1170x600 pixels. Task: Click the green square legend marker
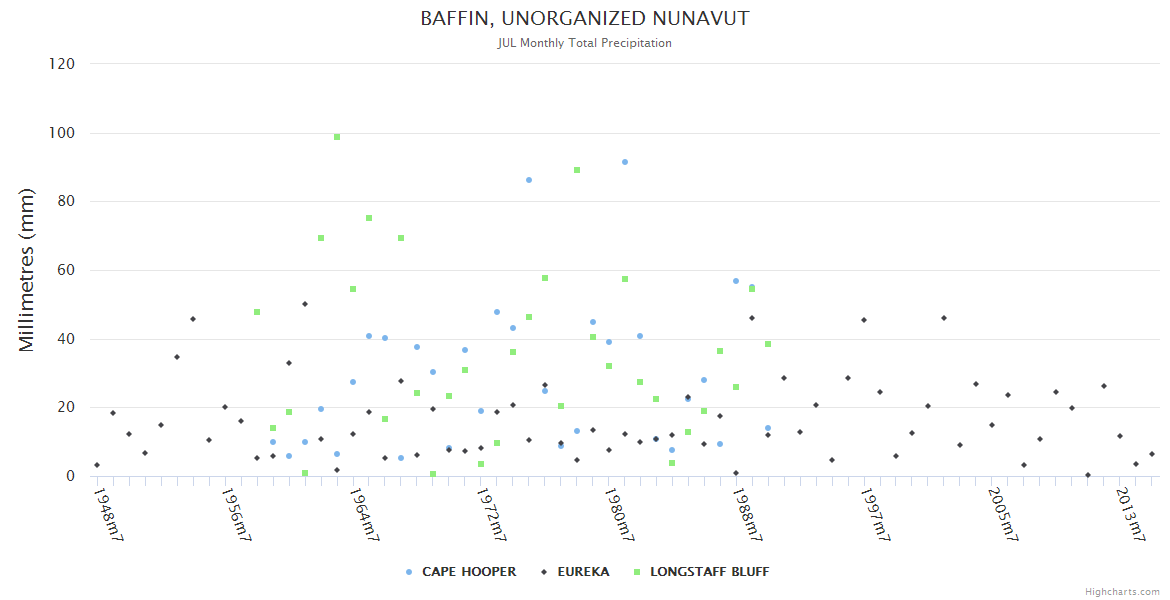pos(637,572)
